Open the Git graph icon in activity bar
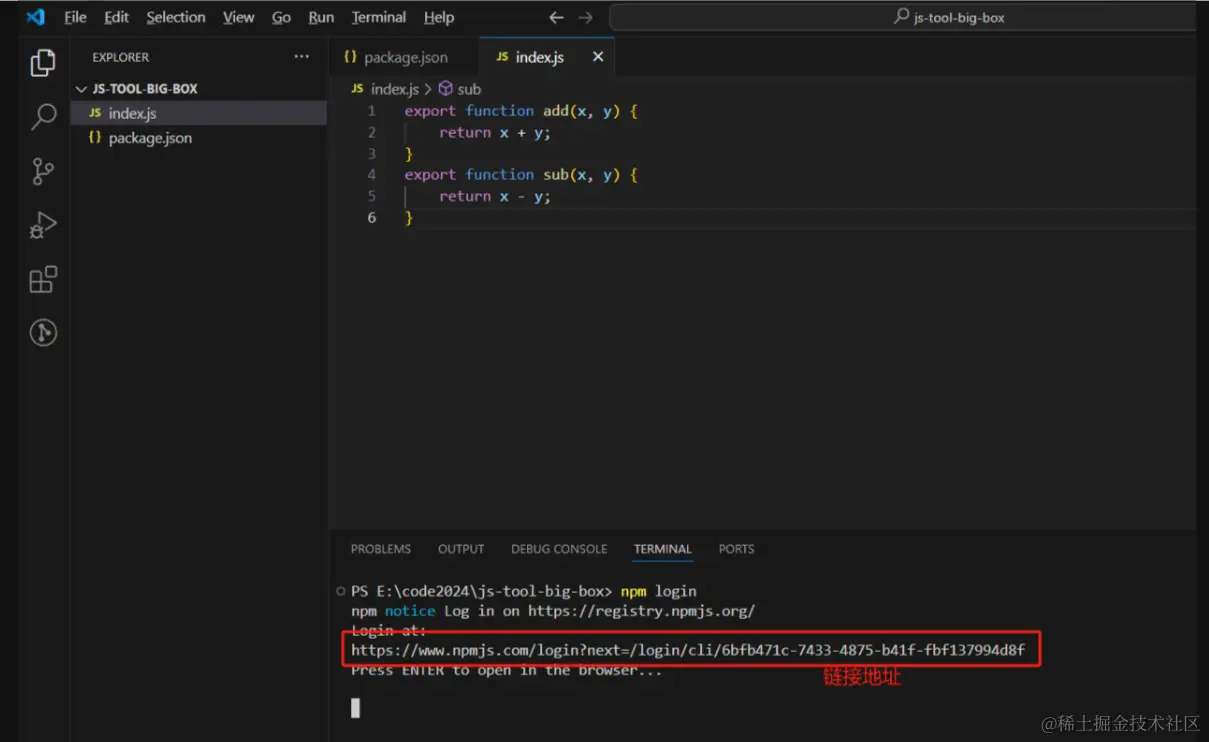 tap(43, 332)
